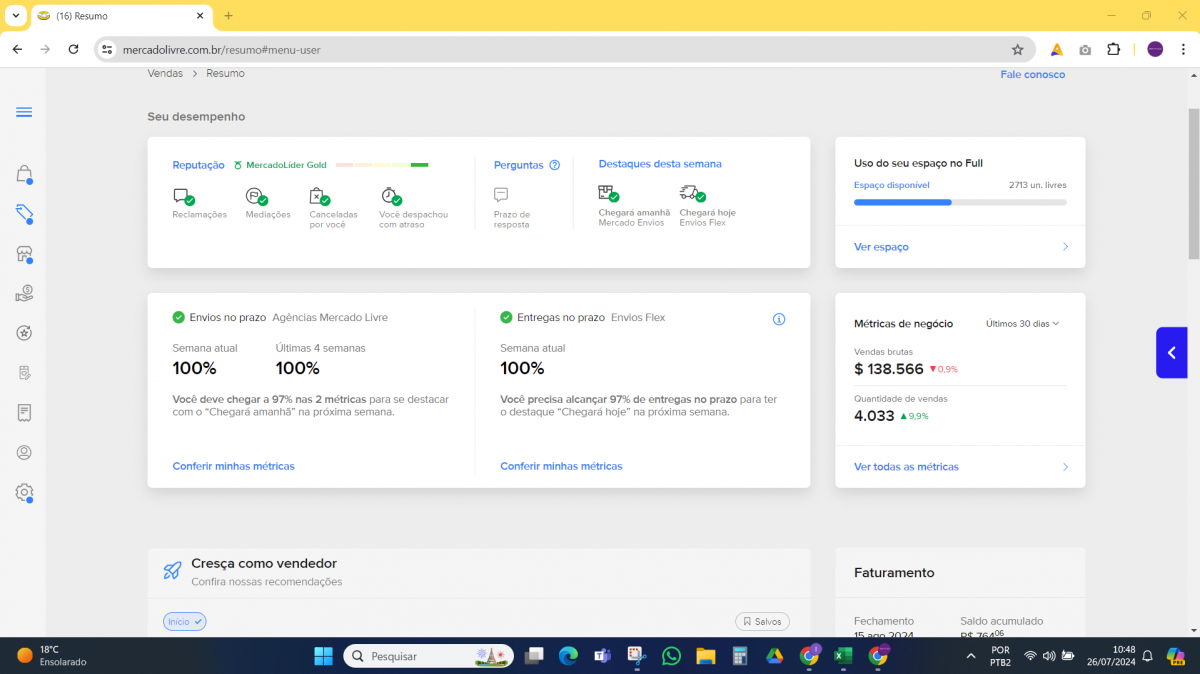Image resolution: width=1200 pixels, height=674 pixels.
Task: Click the MercadoLíder Gold label
Action: 286,165
